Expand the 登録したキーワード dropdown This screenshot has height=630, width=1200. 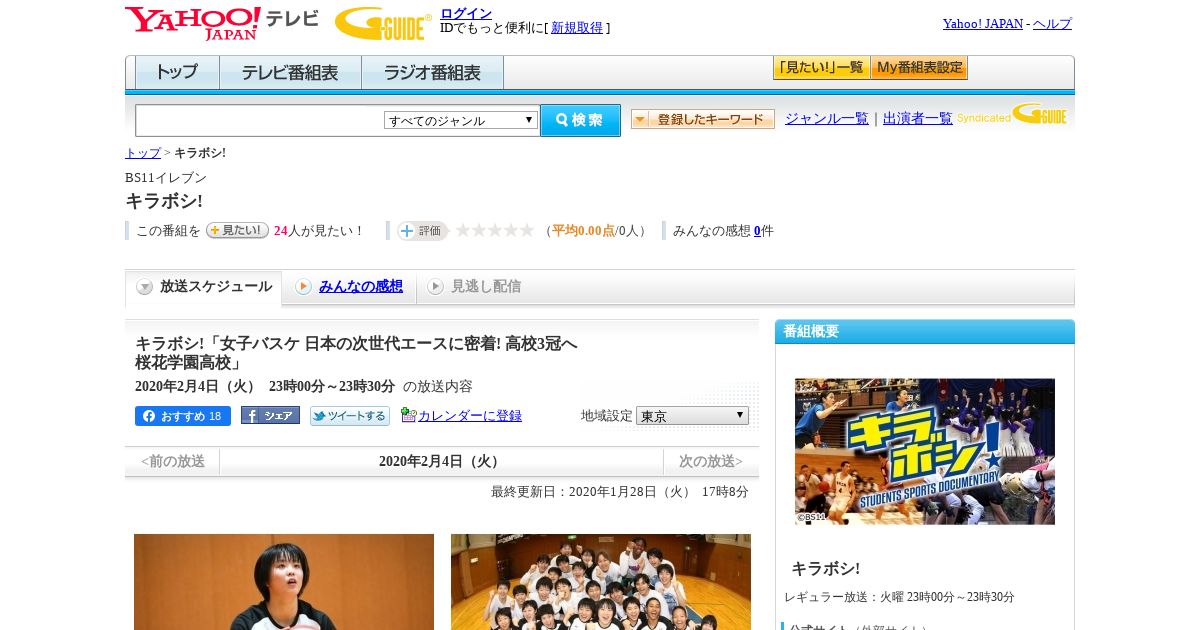(x=702, y=119)
